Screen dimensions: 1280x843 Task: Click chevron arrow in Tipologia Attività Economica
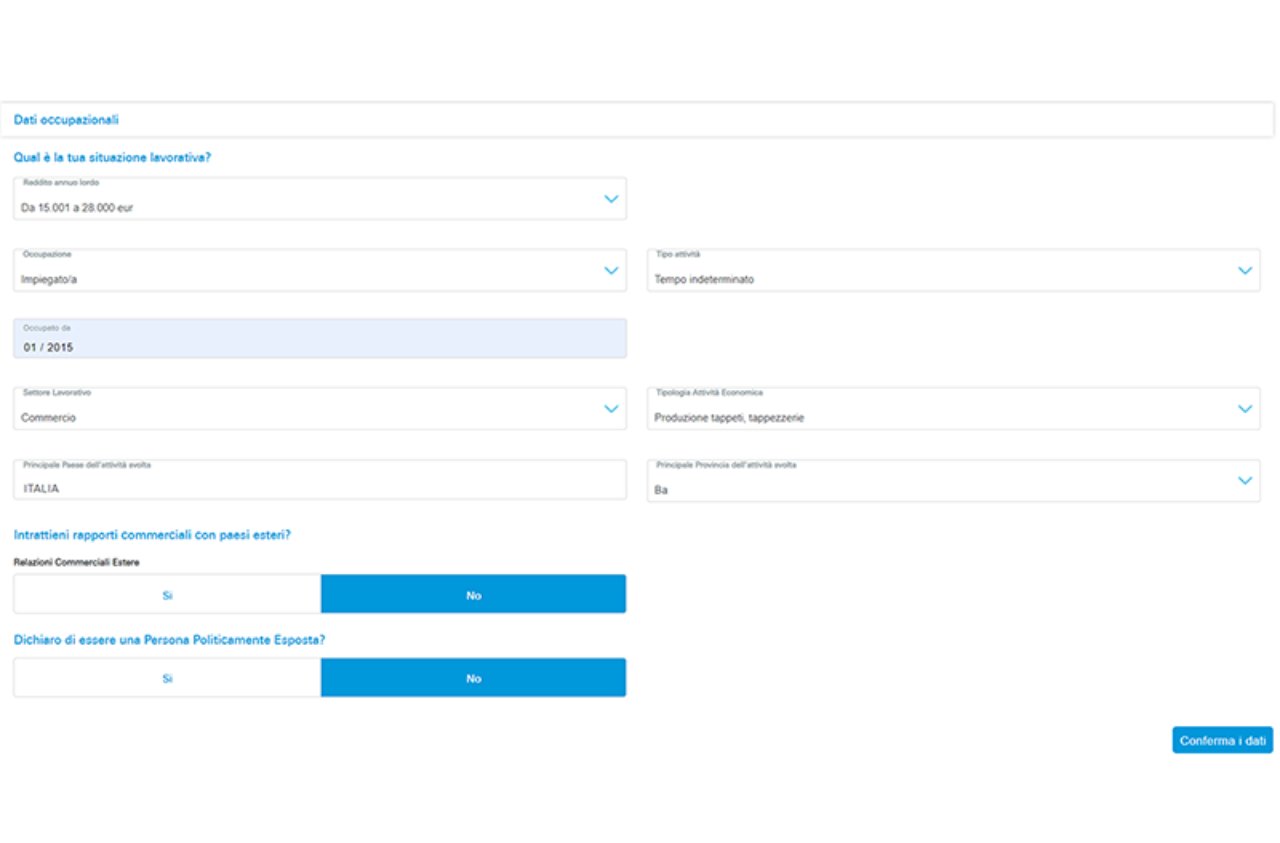[x=1244, y=408]
